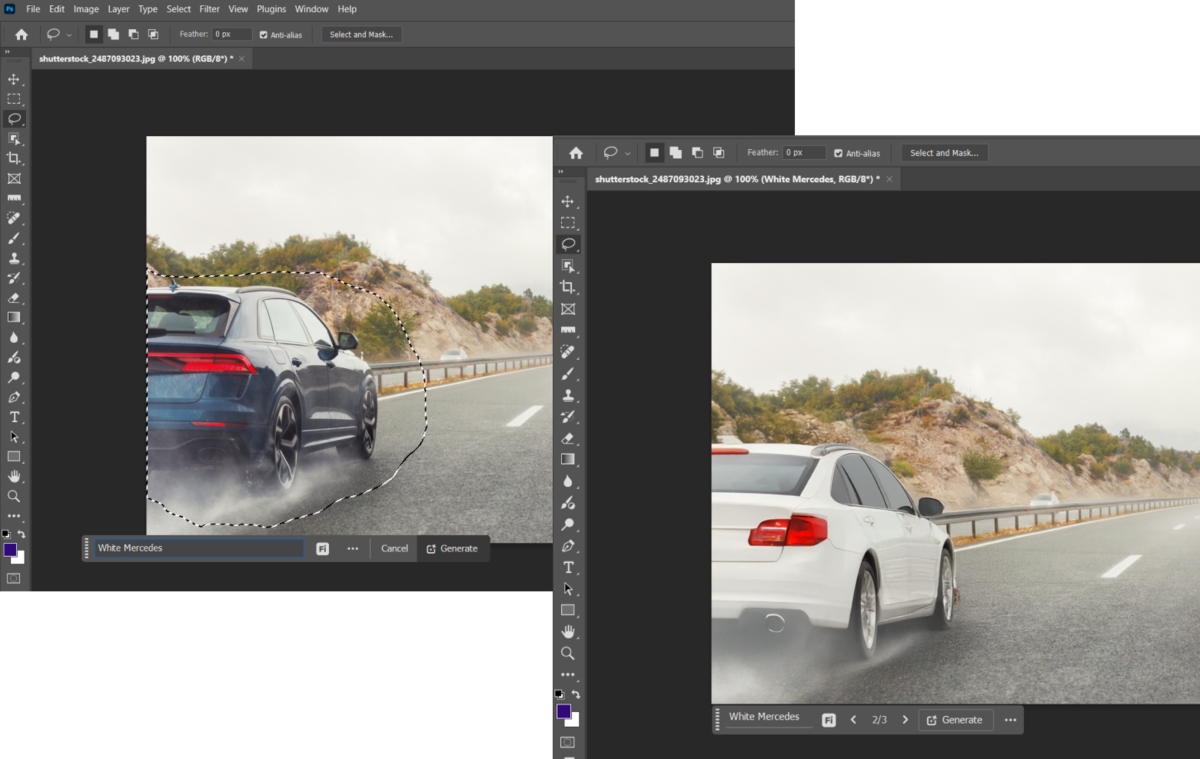1200x759 pixels.
Task: Open the File menu
Action: (33, 9)
